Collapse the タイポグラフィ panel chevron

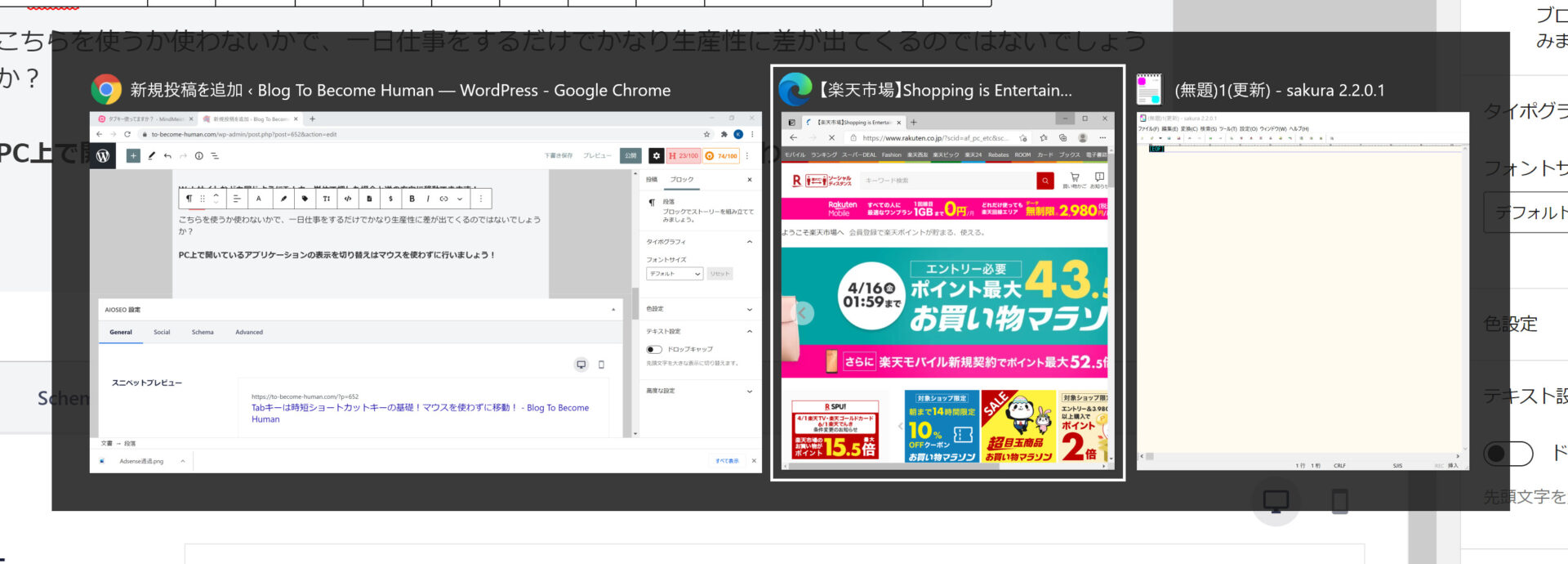pyautogui.click(x=749, y=242)
